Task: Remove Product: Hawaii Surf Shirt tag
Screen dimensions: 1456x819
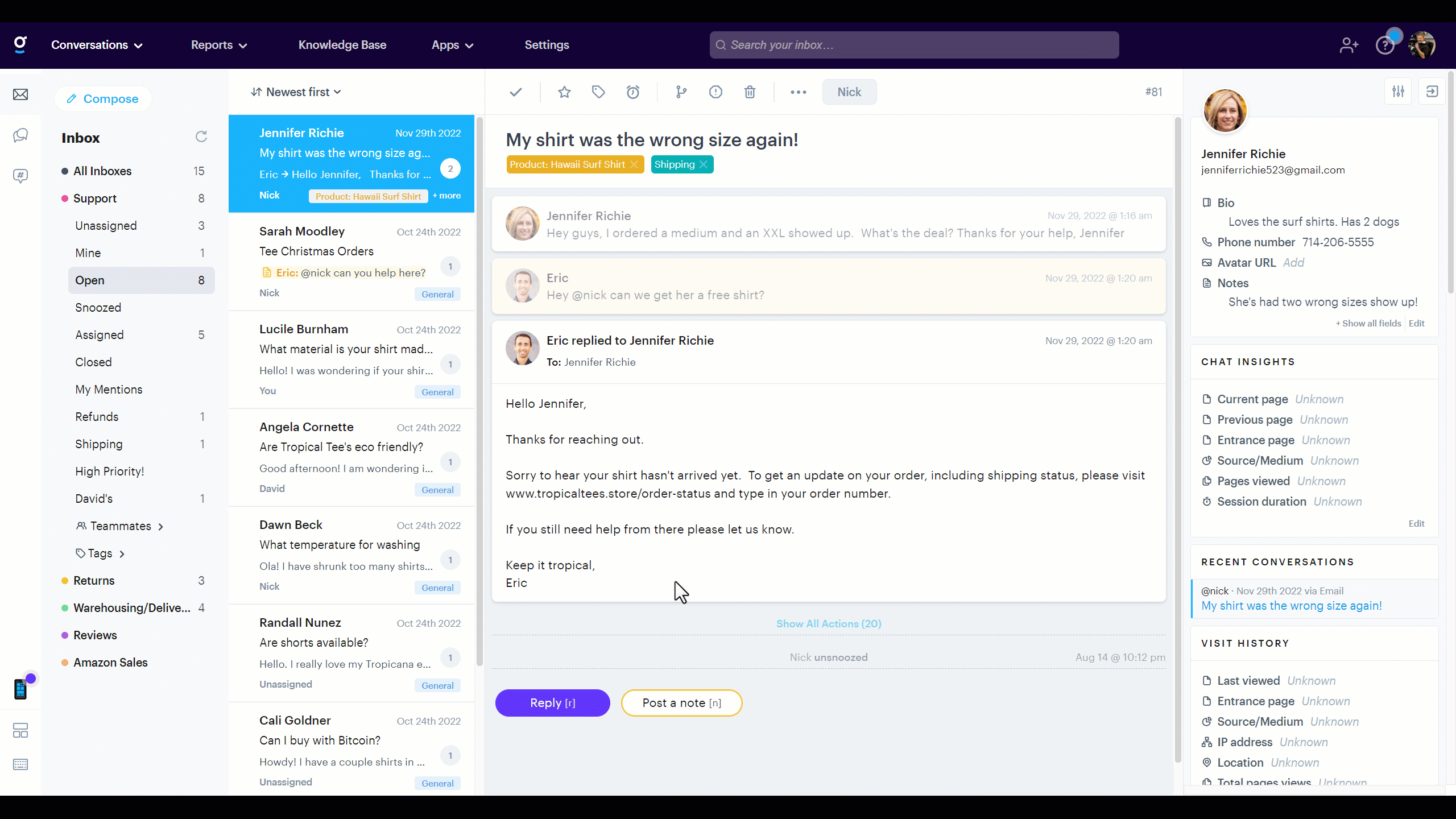Action: (x=634, y=164)
